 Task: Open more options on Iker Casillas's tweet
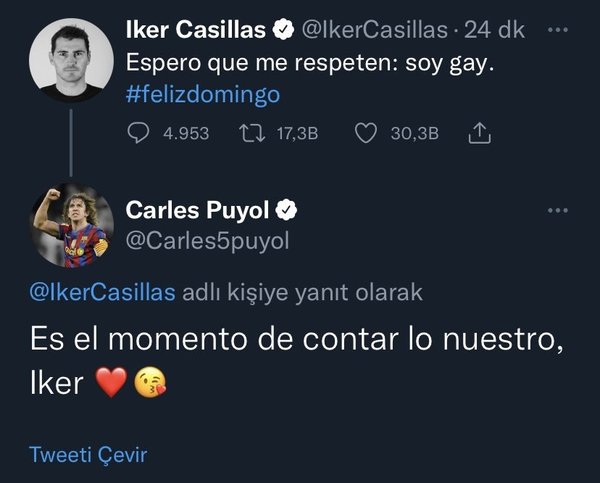pos(559,30)
